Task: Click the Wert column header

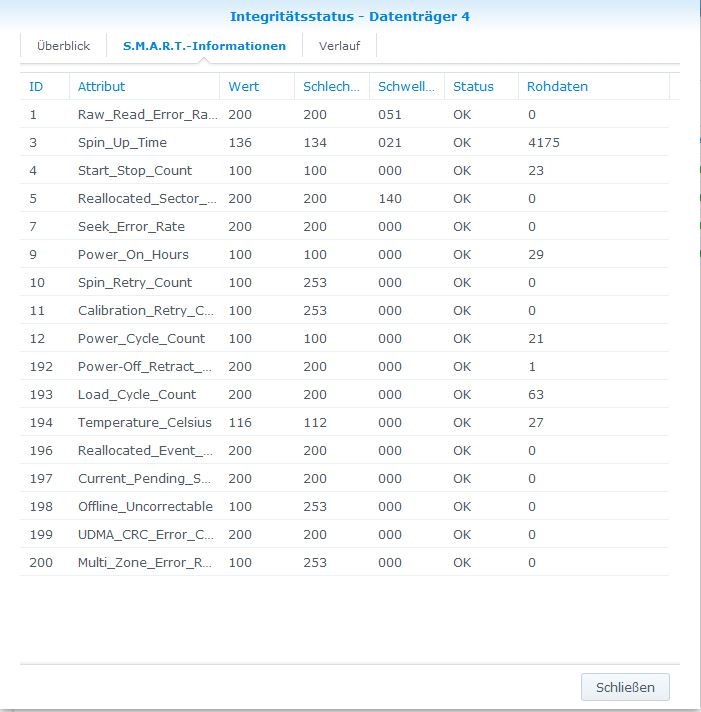Action: coord(244,86)
